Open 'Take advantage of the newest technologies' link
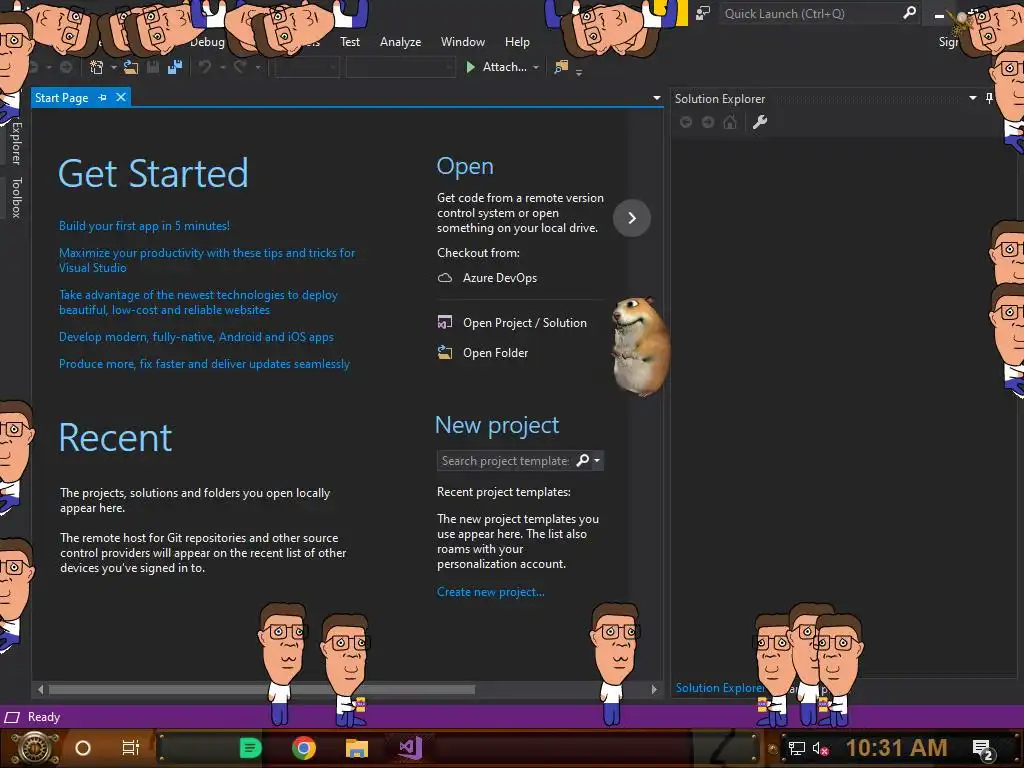The width and height of the screenshot is (1024, 768). pos(198,302)
